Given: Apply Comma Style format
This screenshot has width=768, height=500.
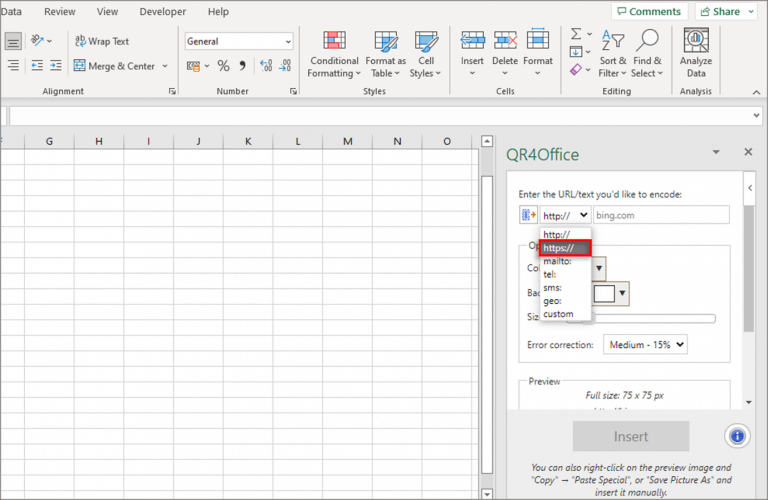Looking at the screenshot, I should click(x=242, y=66).
